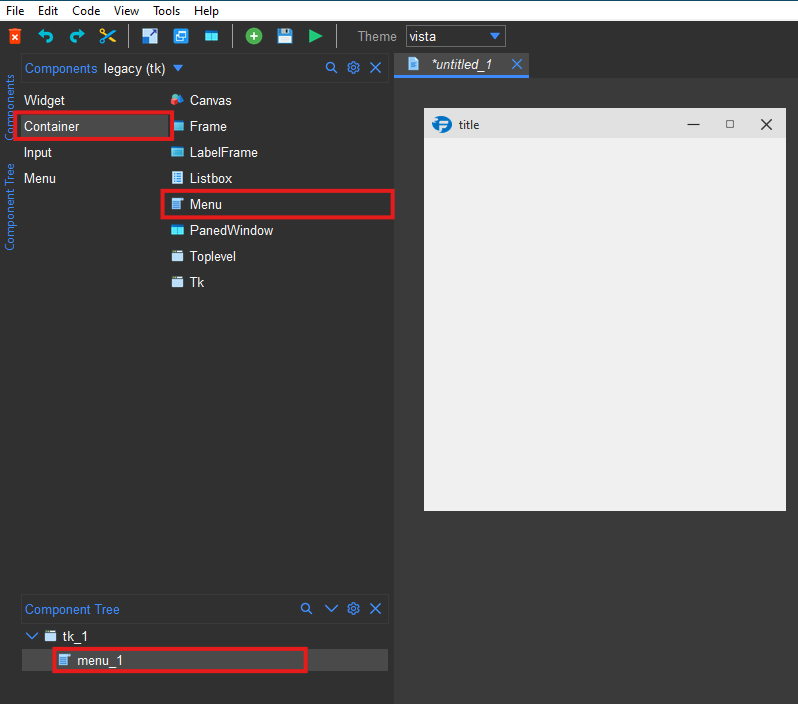Open Component Tree settings gear
Viewport: 798px width, 704px height.
point(353,608)
